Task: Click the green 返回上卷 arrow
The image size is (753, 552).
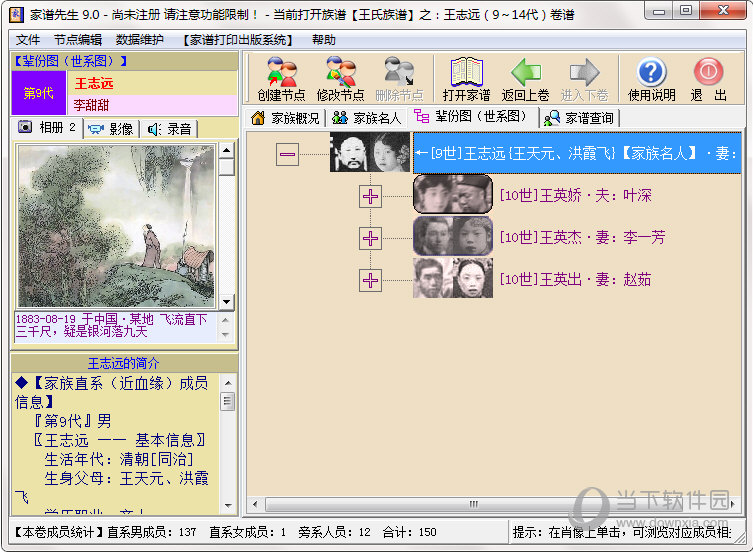Action: click(525, 79)
